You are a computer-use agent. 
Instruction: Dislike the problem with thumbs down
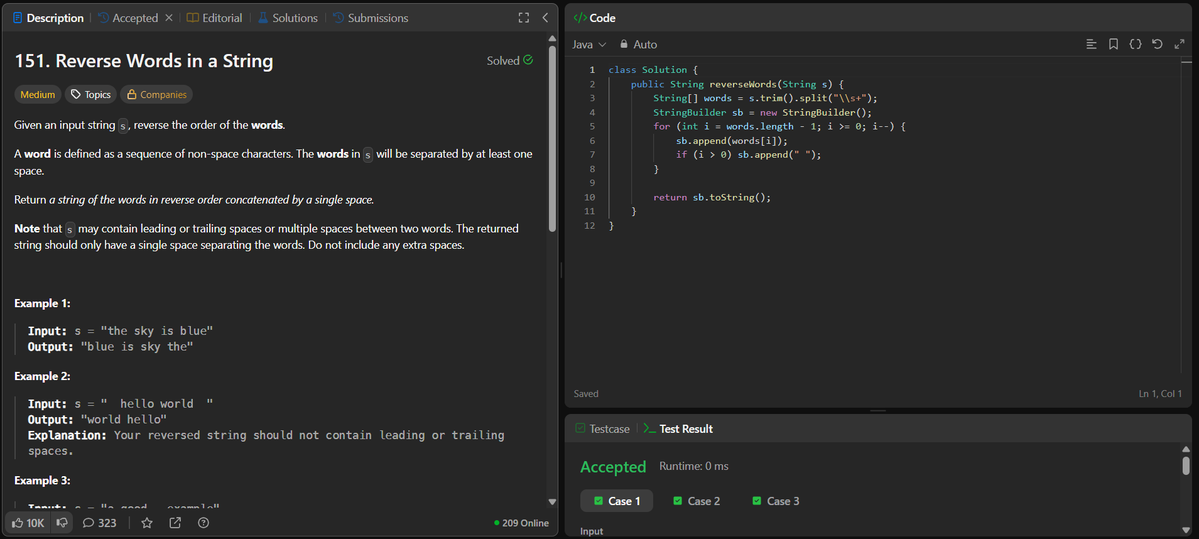63,523
